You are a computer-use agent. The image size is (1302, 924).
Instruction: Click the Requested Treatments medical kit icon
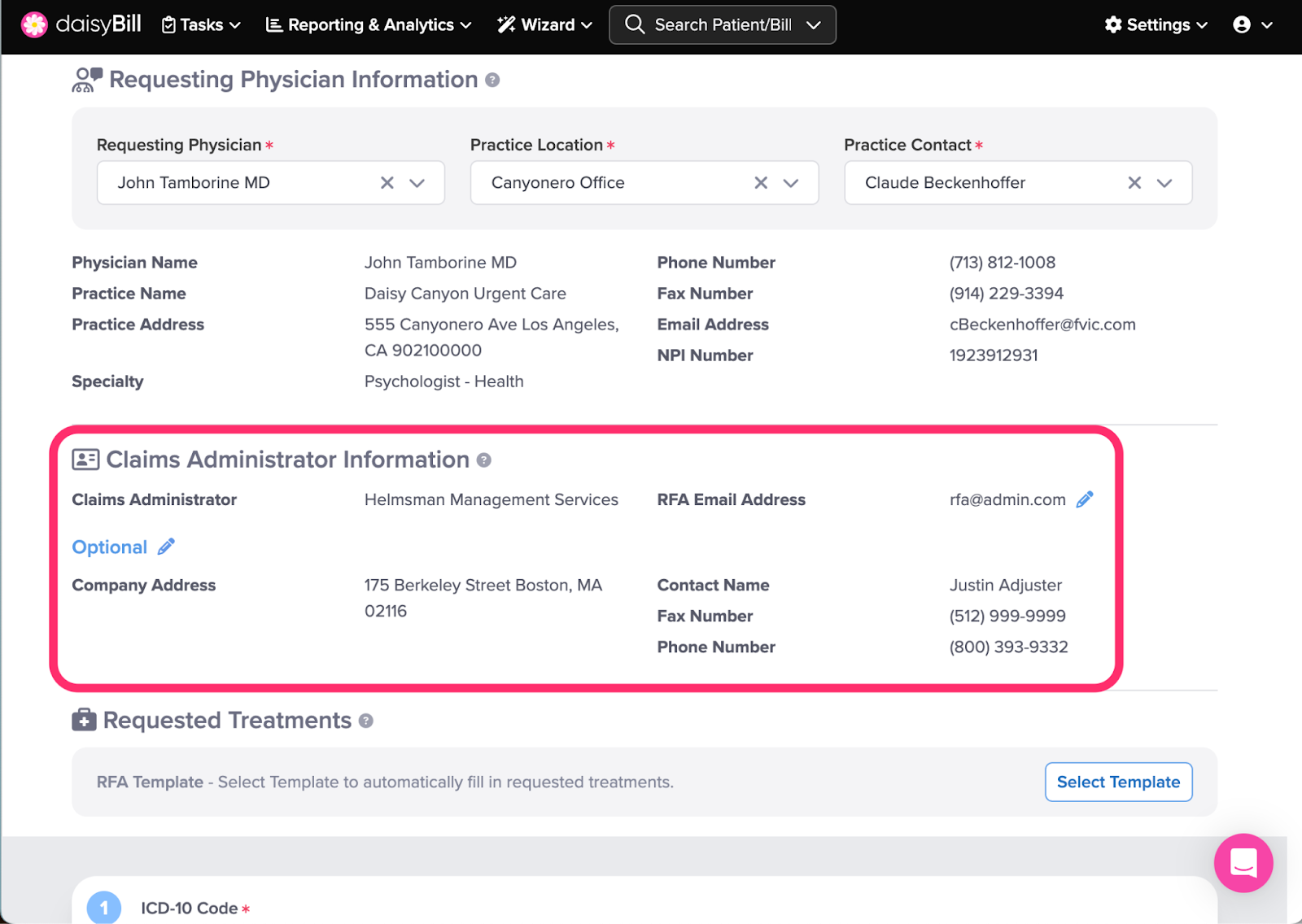[84, 720]
